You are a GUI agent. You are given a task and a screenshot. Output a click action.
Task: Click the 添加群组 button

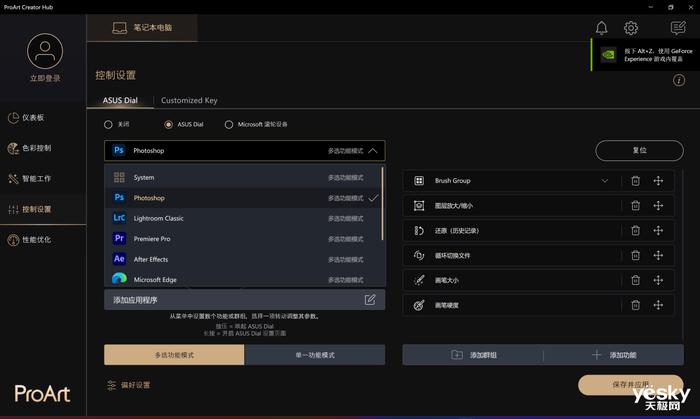[473, 355]
